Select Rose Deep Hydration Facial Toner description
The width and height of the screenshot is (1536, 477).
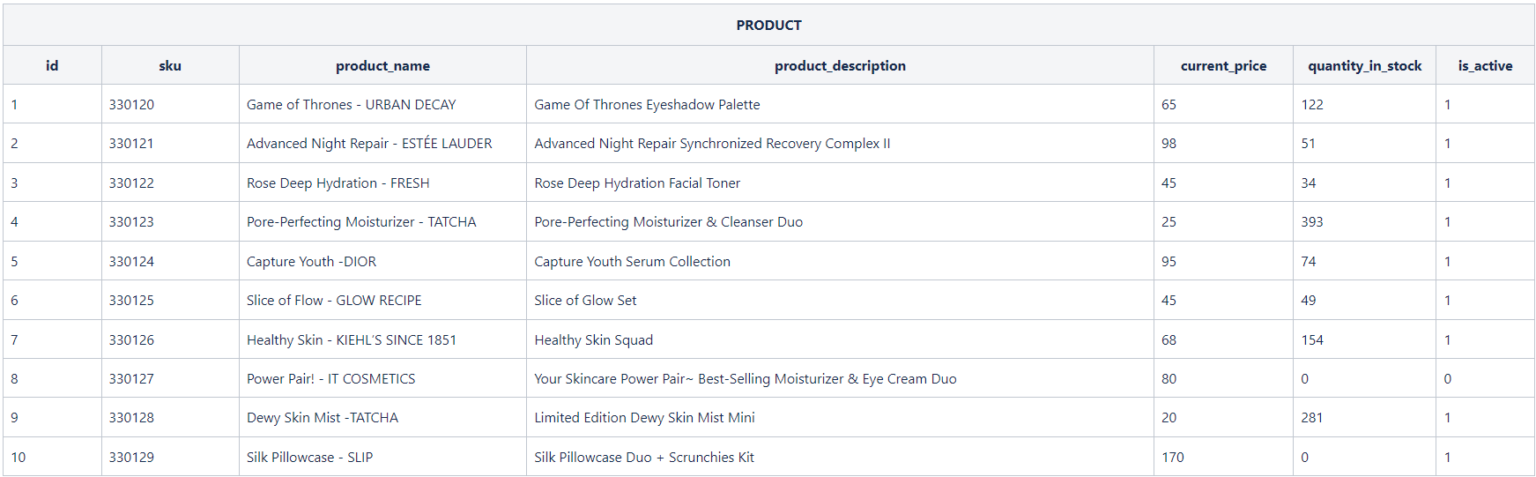tap(637, 183)
